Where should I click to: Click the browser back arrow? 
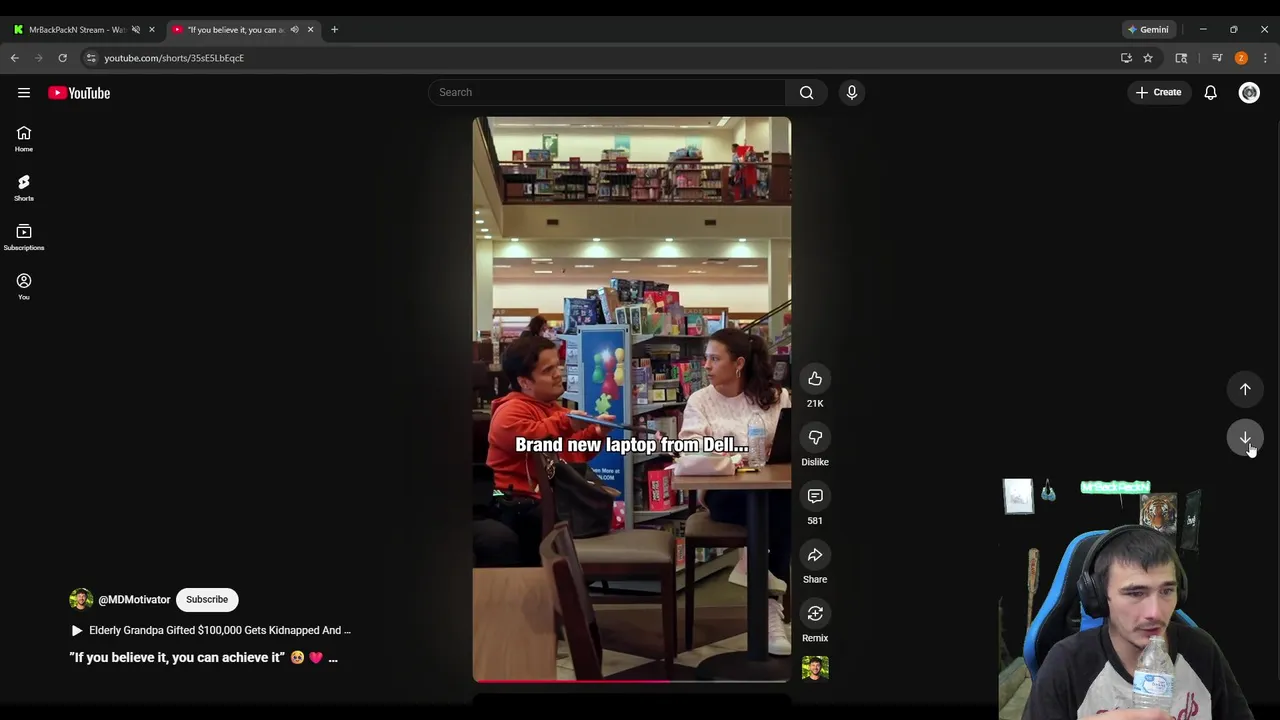[14, 58]
